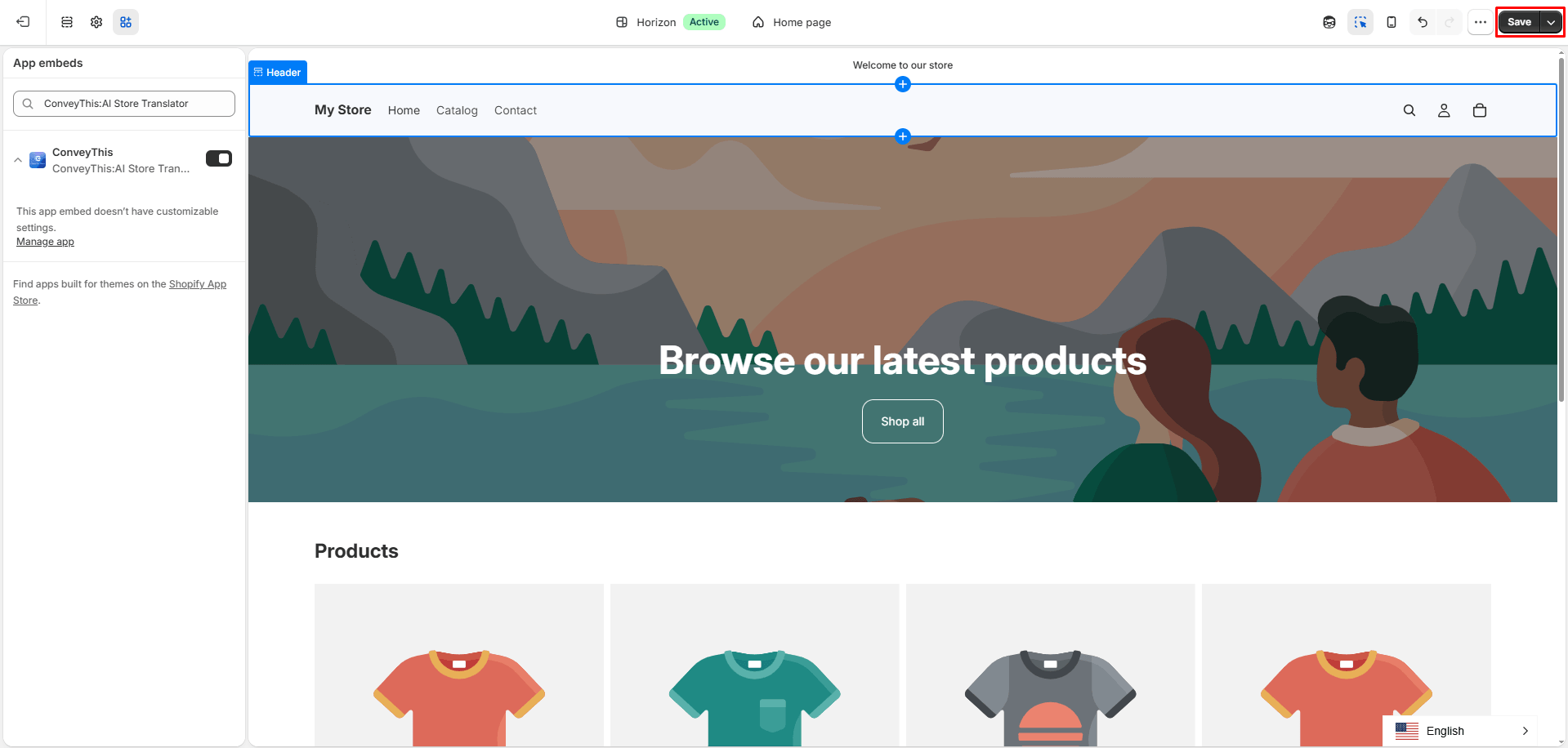Open the cart bag icon
The height and width of the screenshot is (748, 1568).
(1480, 110)
